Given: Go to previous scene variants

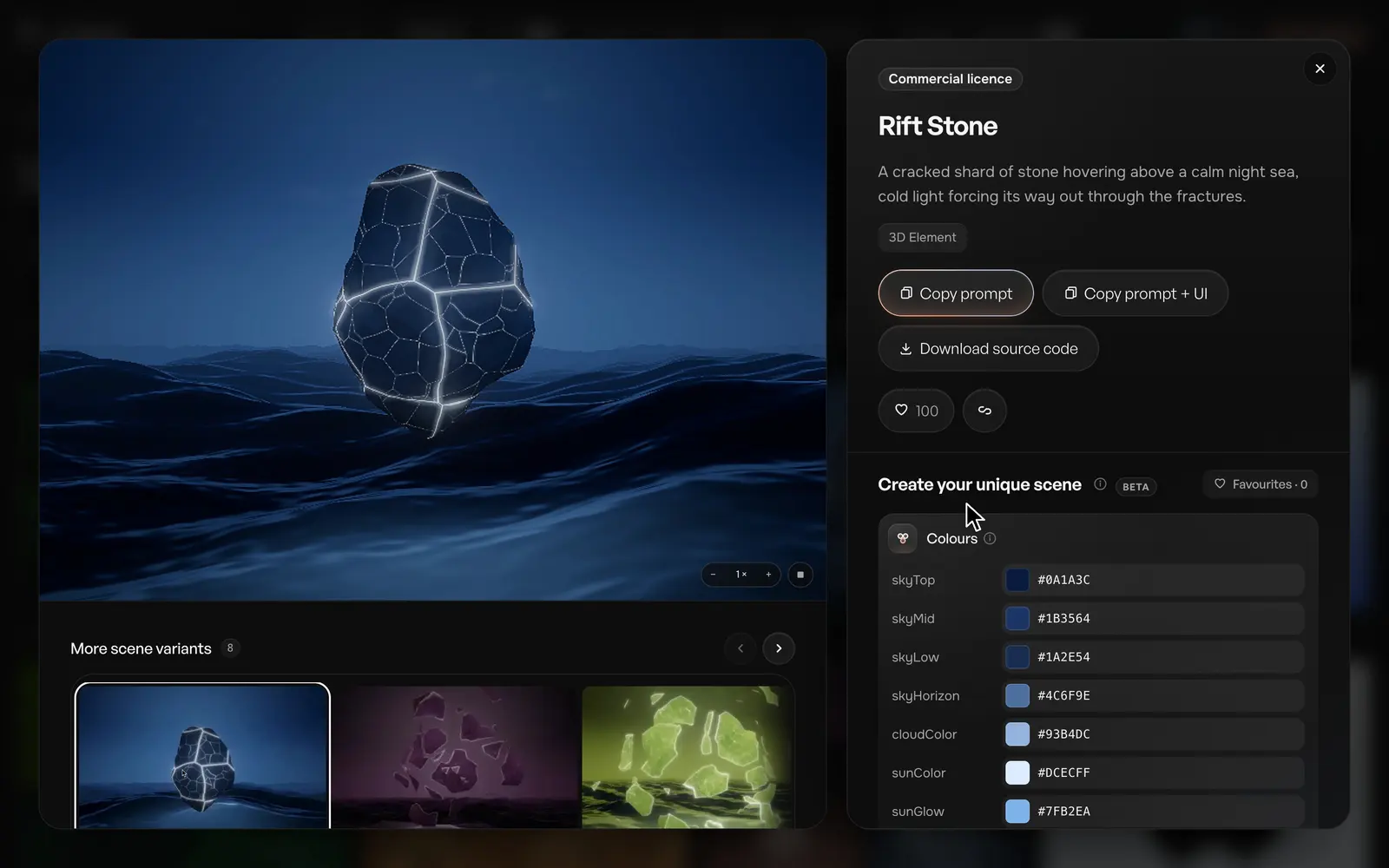Looking at the screenshot, I should (x=741, y=648).
